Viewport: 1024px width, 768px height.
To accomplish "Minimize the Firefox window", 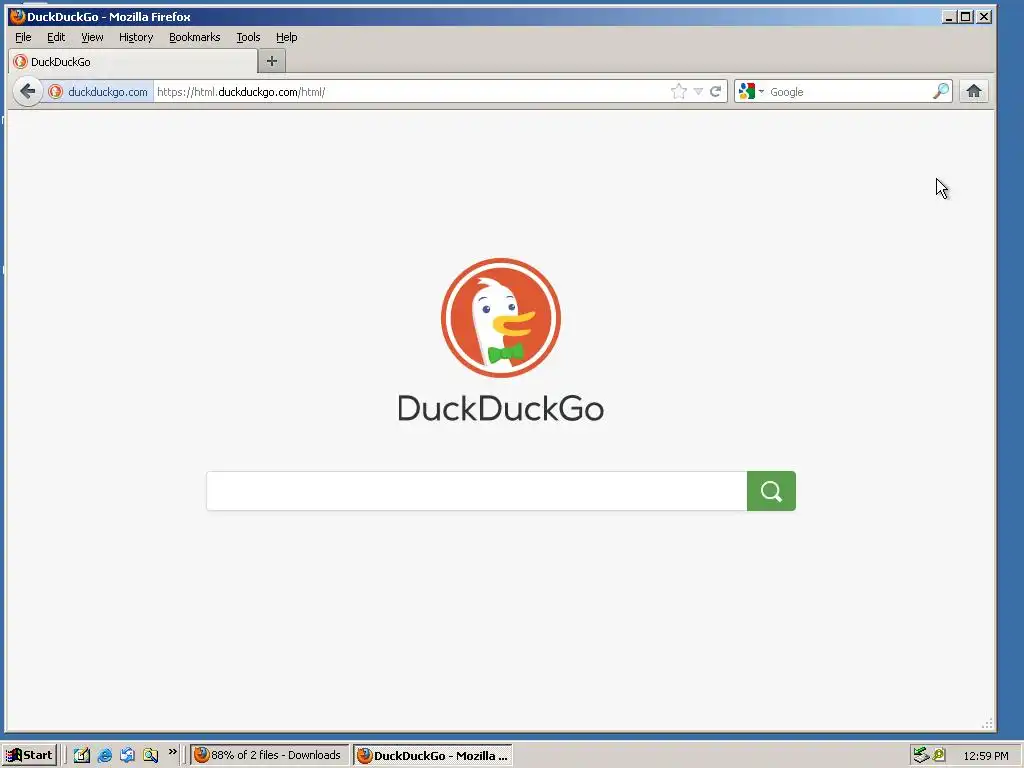I will tap(950, 16).
